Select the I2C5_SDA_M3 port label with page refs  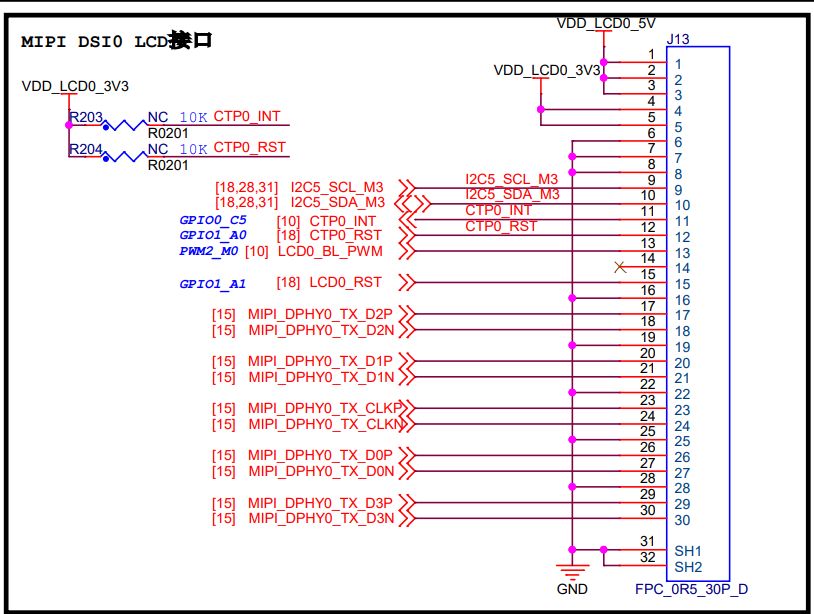pyautogui.click(x=300, y=202)
